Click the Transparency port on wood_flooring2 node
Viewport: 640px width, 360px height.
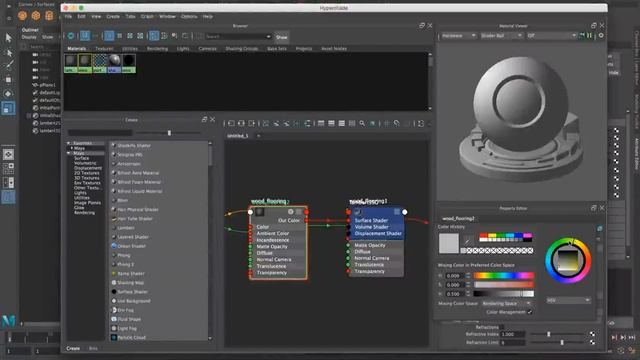point(250,273)
